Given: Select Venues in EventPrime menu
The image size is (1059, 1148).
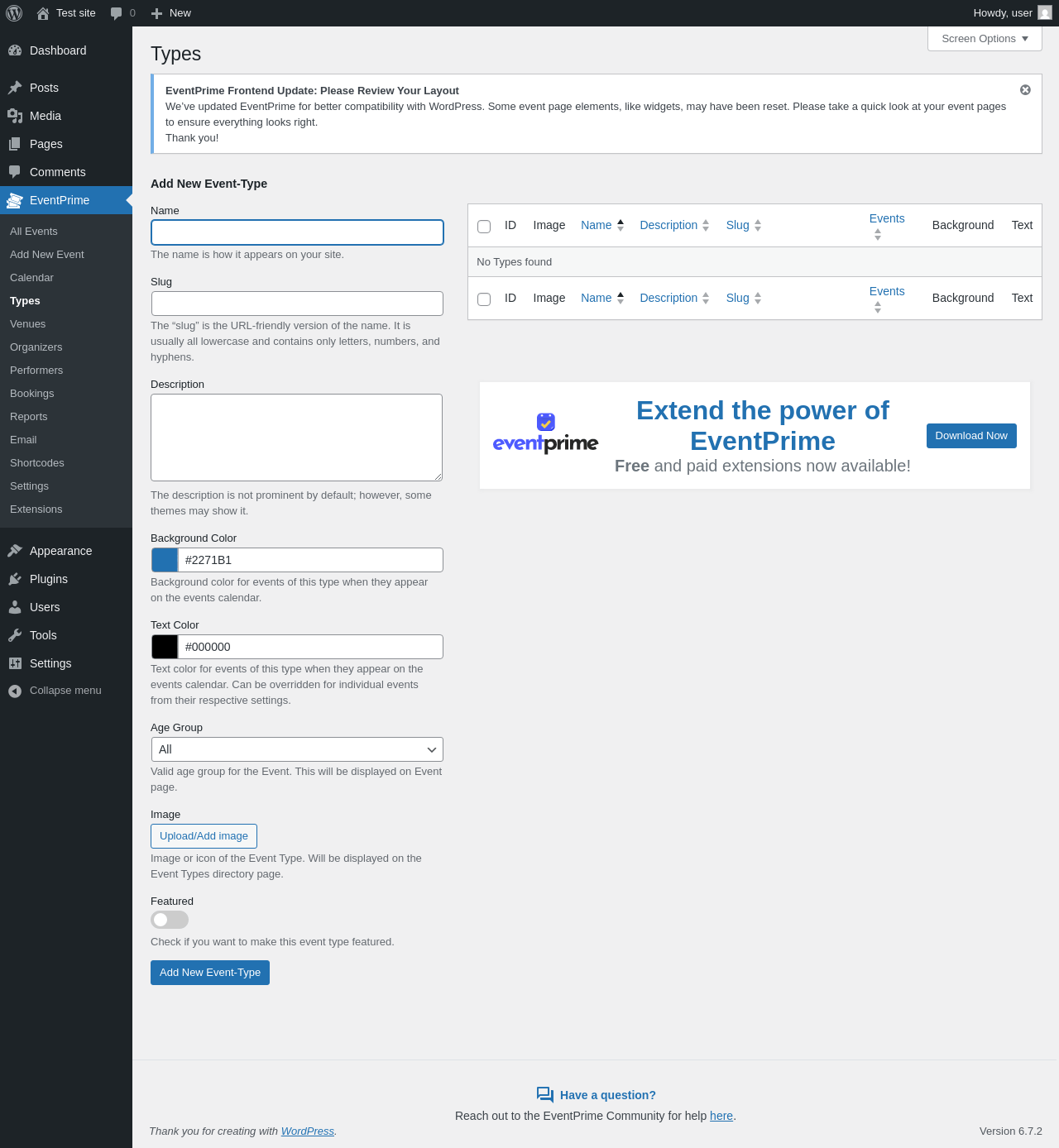Looking at the screenshot, I should pos(28,324).
